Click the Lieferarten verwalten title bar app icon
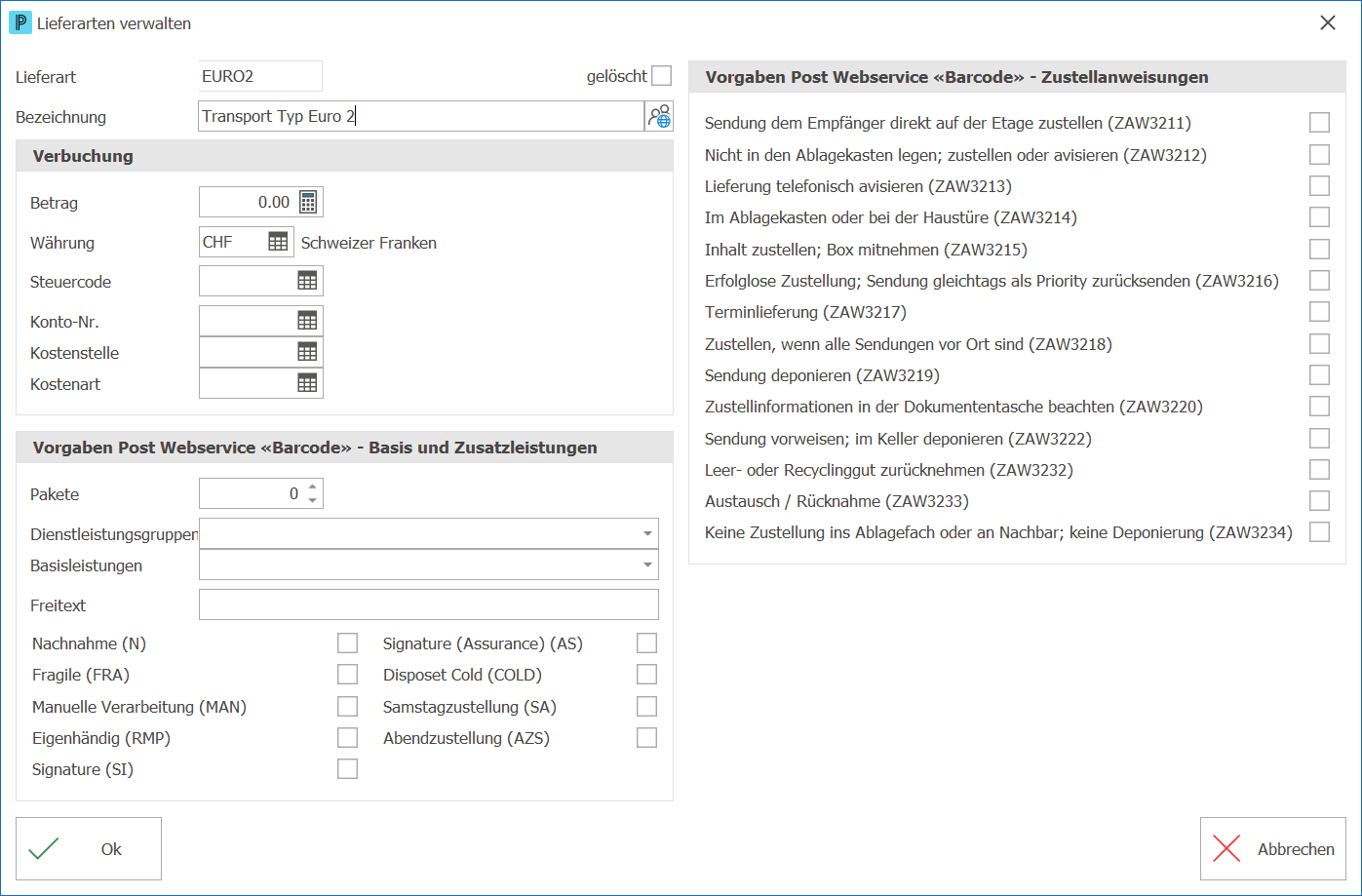The width and height of the screenshot is (1362, 896). pyautogui.click(x=19, y=22)
